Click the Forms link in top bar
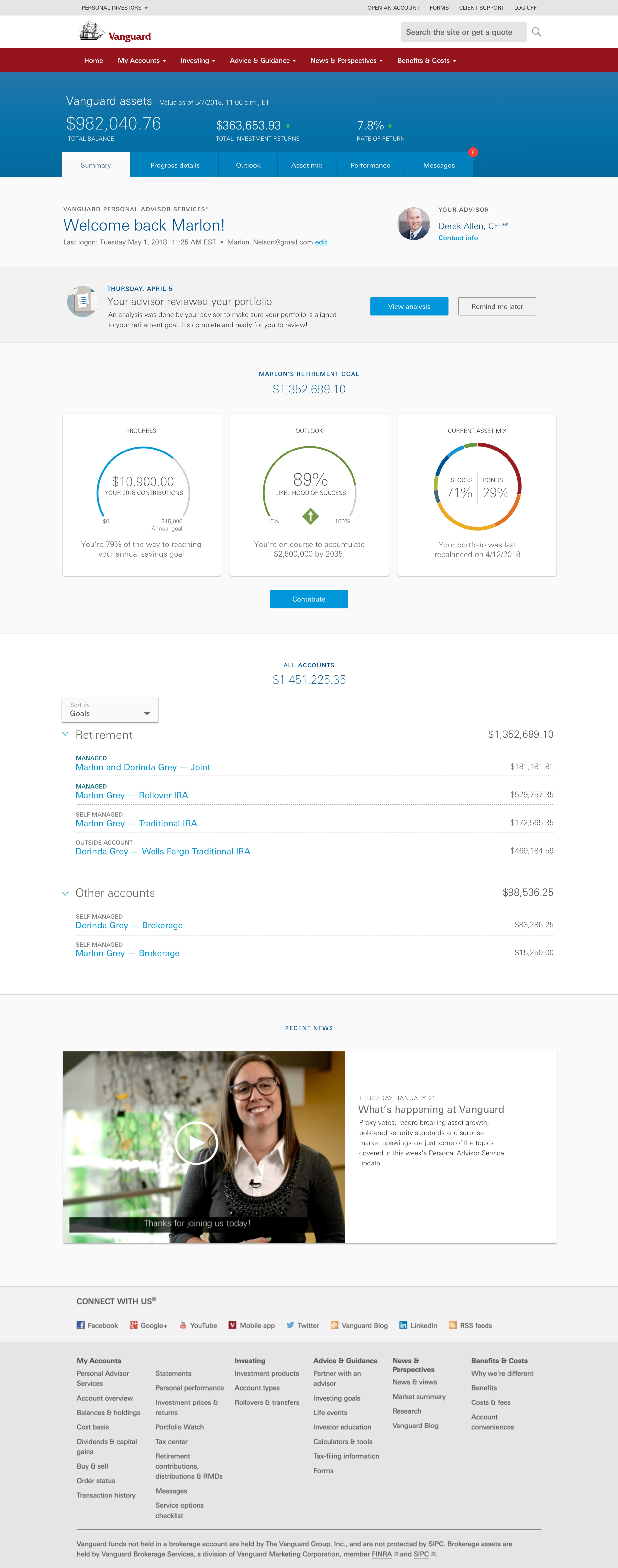Image resolution: width=618 pixels, height=1568 pixels. point(439,8)
